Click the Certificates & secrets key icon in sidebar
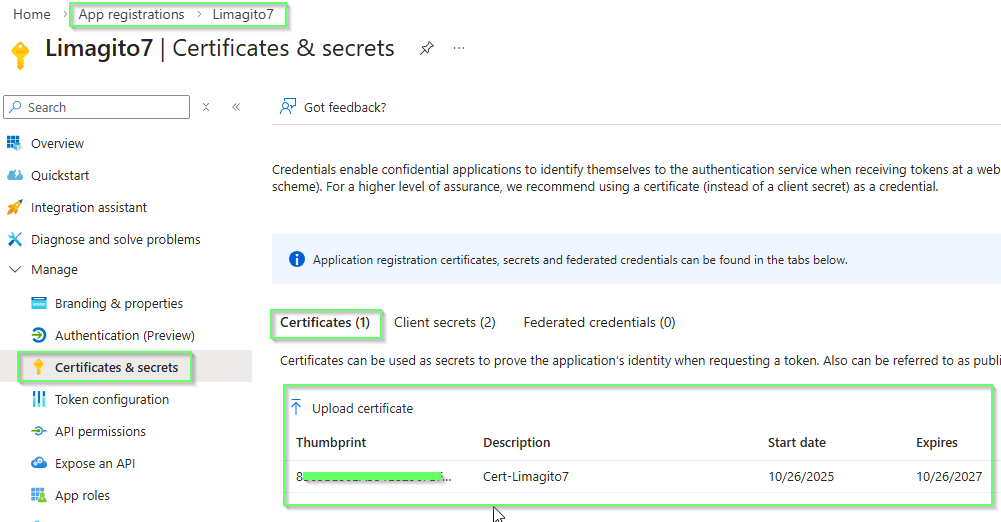1001x522 pixels. point(38,367)
